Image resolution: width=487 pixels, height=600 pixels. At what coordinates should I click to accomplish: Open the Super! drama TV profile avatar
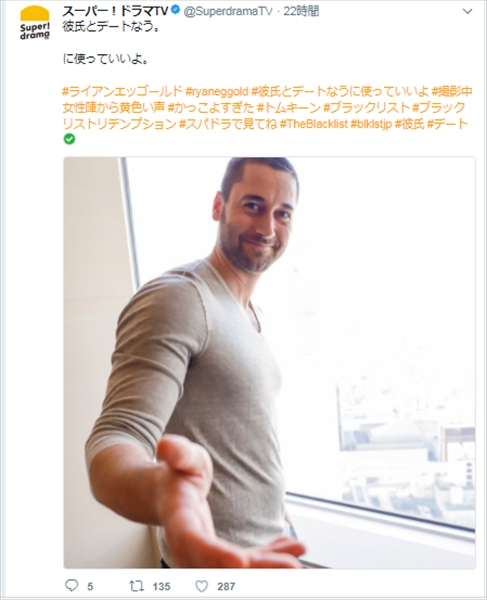click(x=35, y=23)
